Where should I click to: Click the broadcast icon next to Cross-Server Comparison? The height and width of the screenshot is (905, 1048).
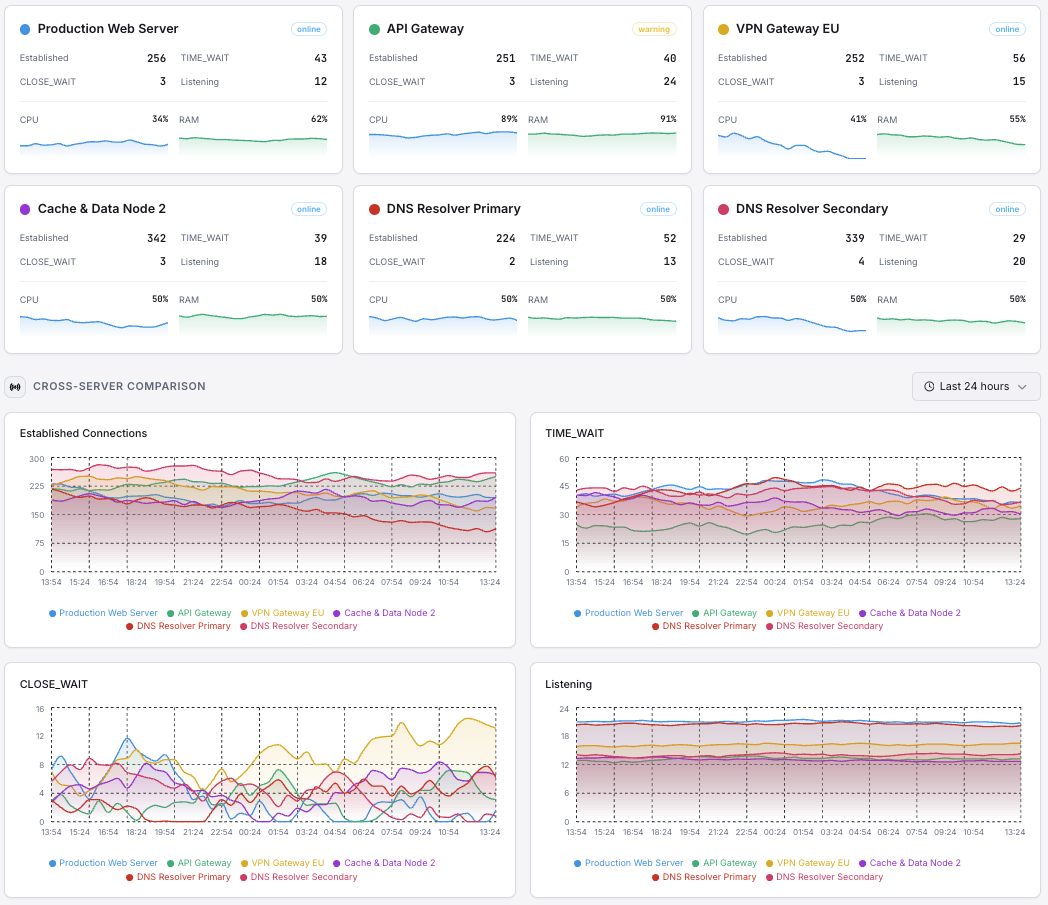coord(17,386)
